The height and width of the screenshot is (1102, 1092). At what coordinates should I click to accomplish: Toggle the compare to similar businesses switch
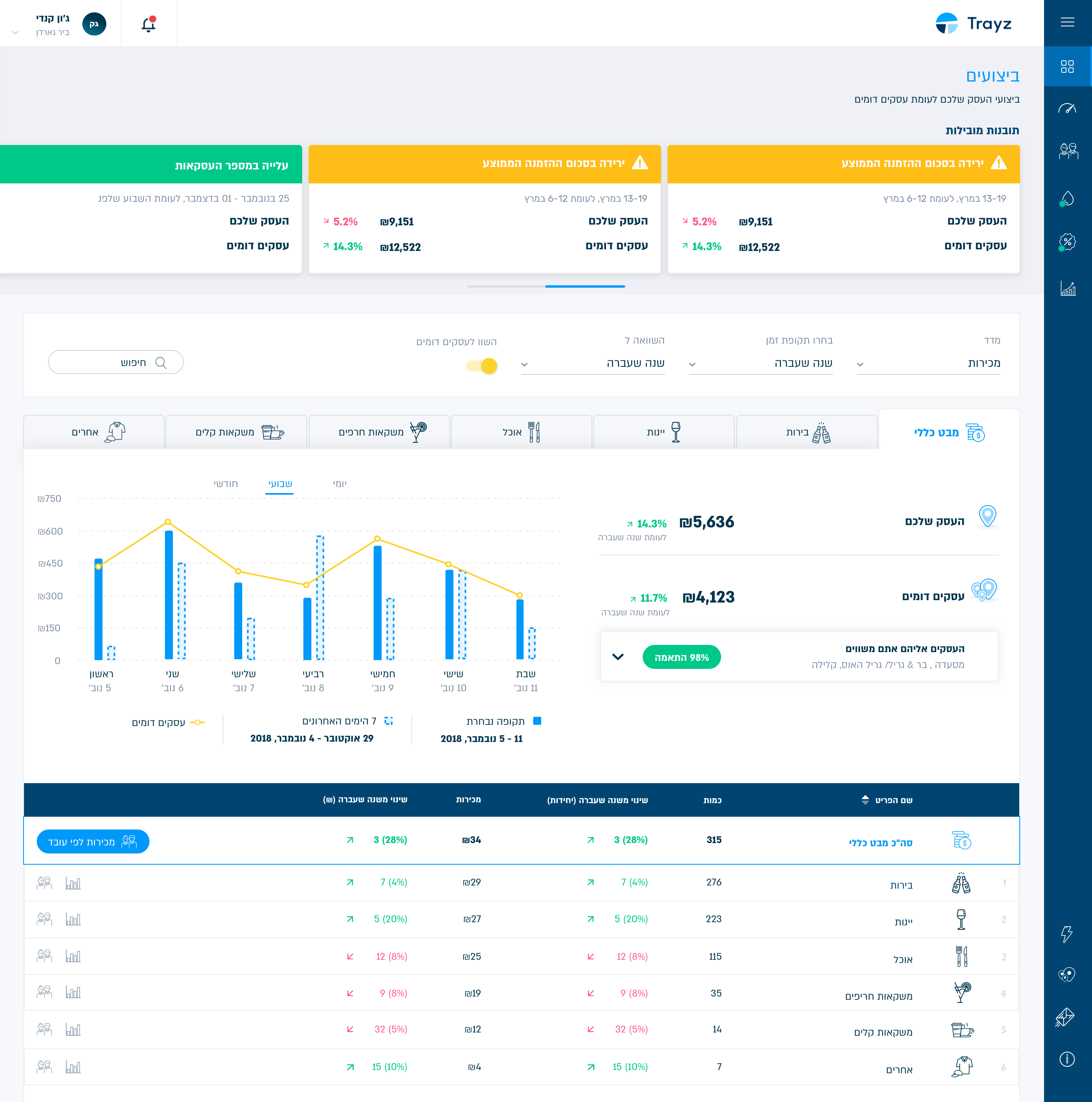[x=482, y=366]
